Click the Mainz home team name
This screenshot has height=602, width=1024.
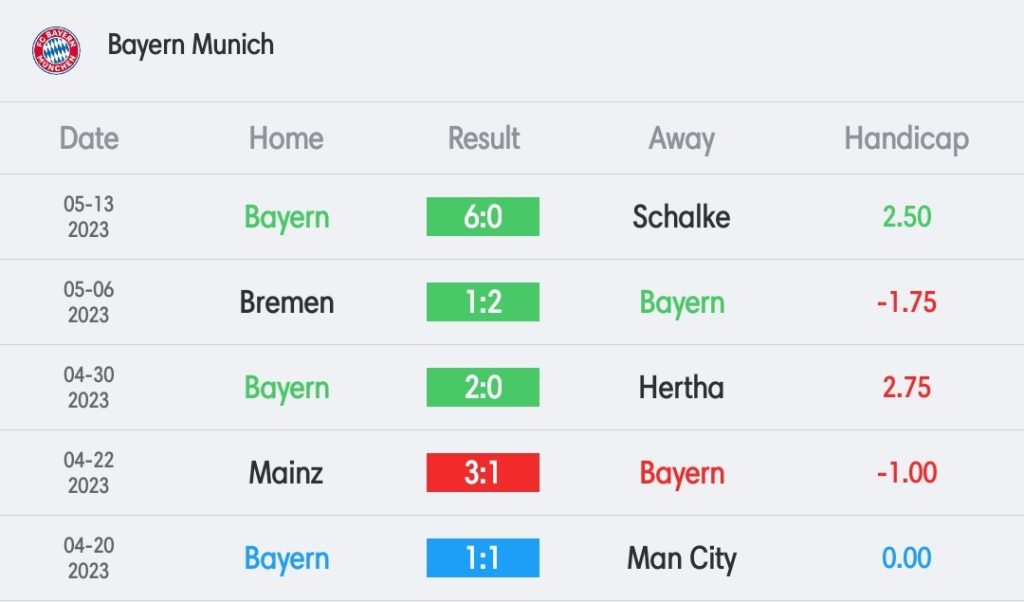click(x=286, y=472)
